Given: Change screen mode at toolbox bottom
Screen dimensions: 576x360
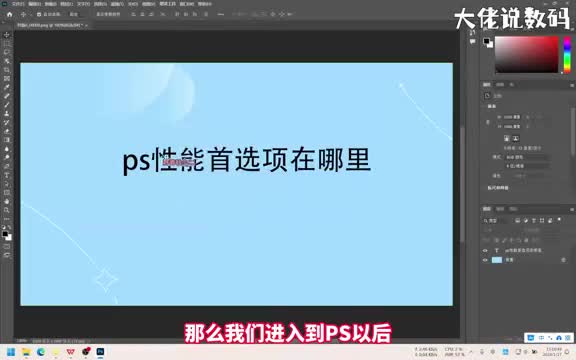Looking at the screenshot, I should (x=7, y=255).
